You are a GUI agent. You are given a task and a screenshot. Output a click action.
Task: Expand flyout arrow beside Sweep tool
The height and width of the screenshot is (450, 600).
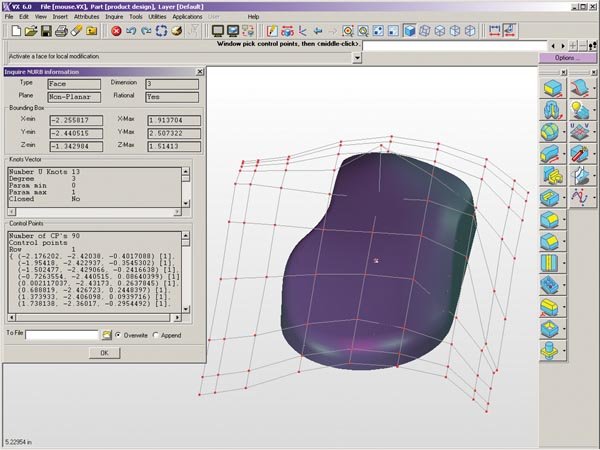[564, 154]
